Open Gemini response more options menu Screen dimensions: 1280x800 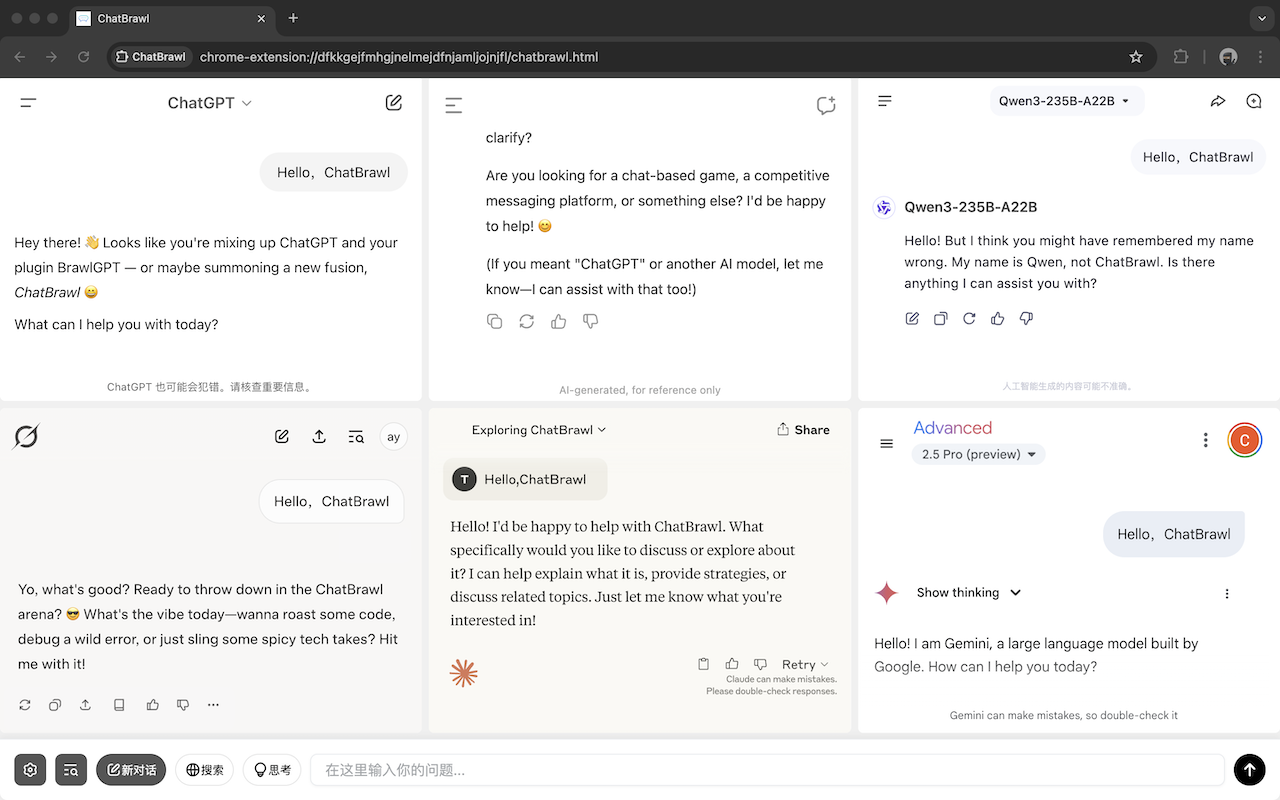click(1227, 593)
